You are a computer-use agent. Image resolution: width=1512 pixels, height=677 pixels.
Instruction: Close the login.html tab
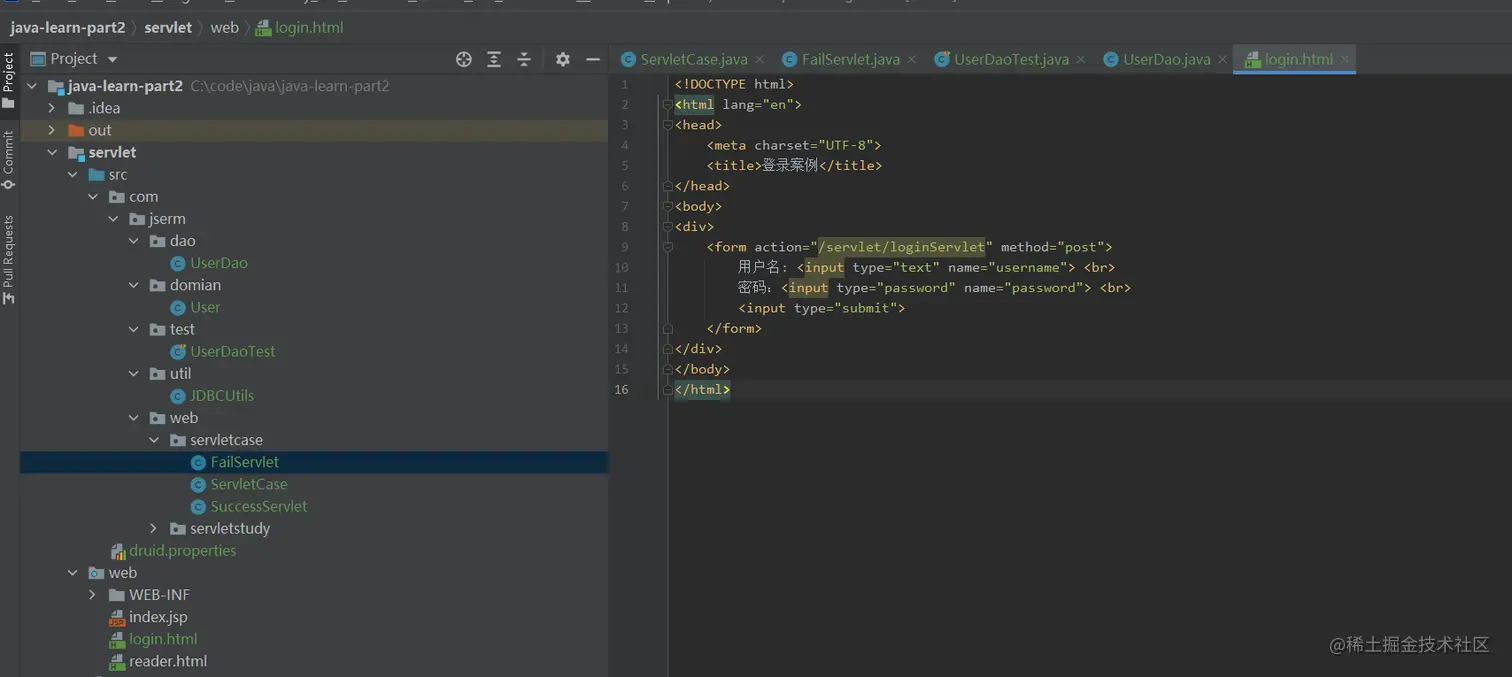(1345, 60)
